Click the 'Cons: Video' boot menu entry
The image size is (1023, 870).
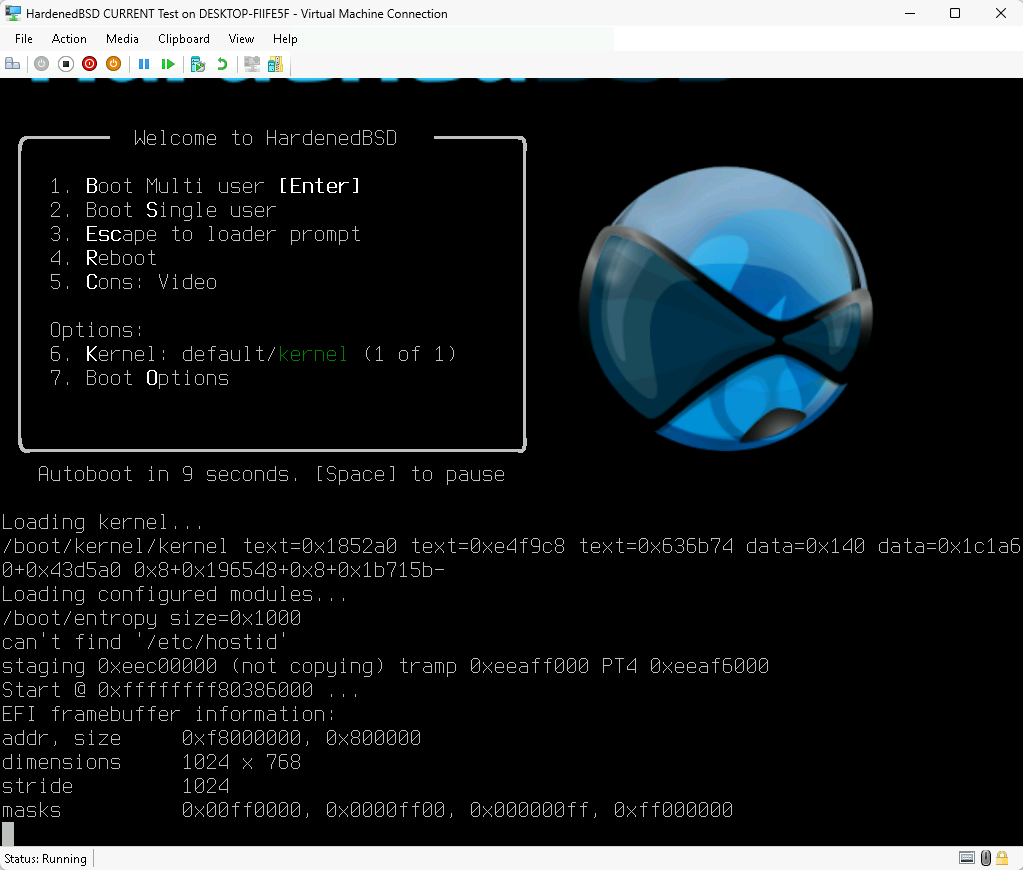click(133, 282)
